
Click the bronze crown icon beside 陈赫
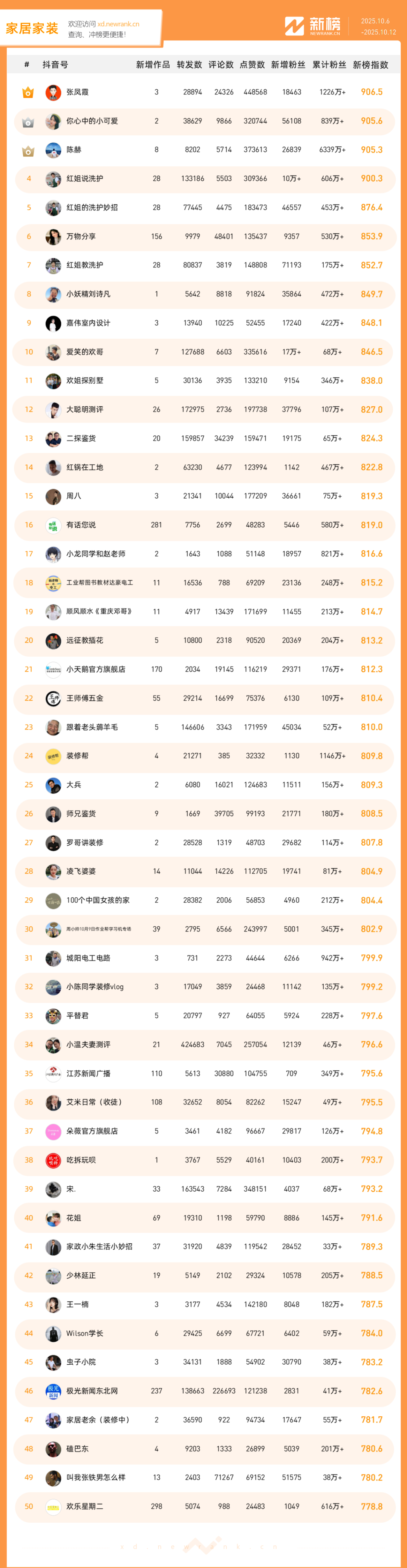pos(28,151)
